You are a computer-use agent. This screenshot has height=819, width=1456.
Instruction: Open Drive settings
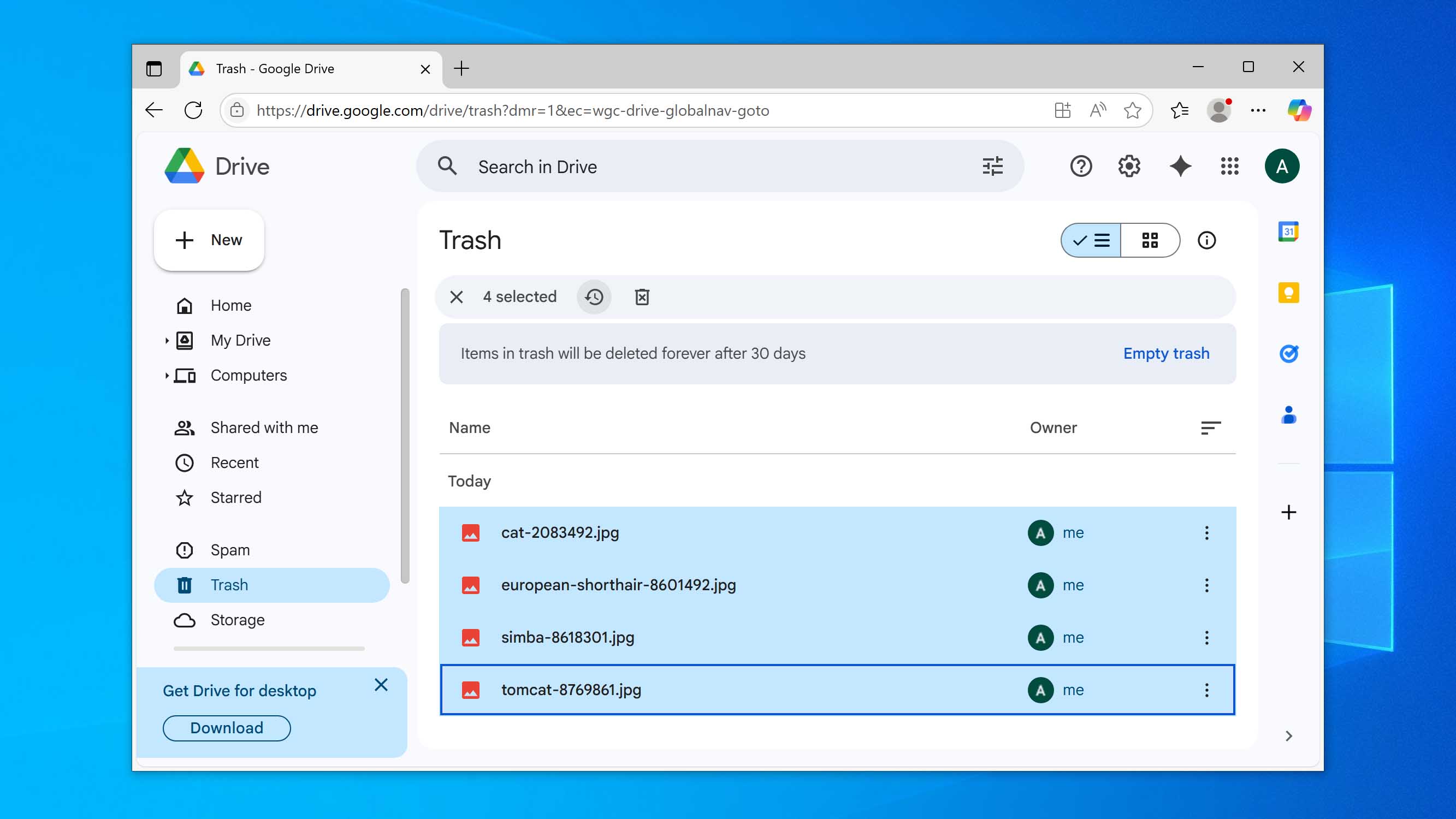1128,166
